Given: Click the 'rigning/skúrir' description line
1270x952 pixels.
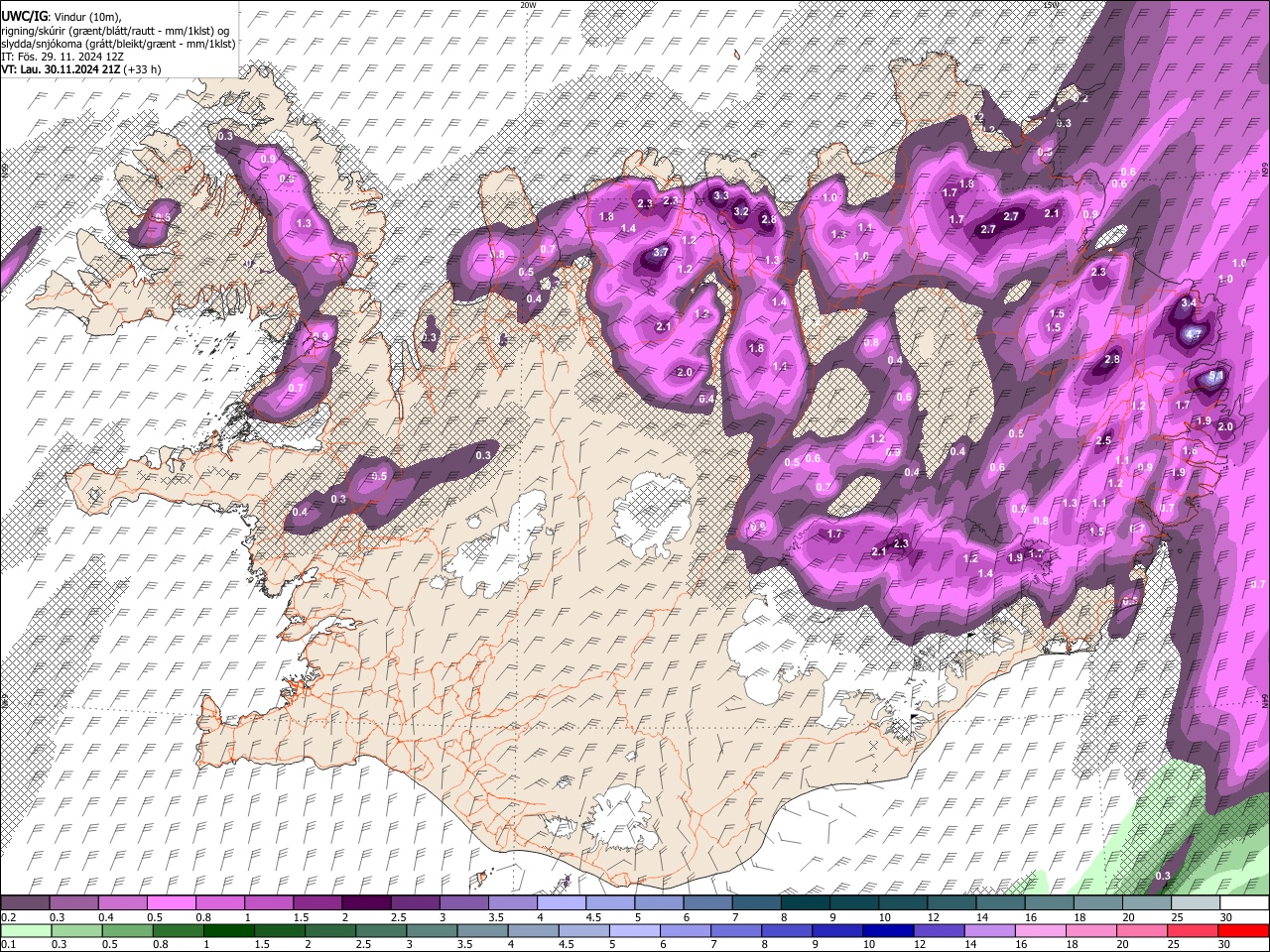Looking at the screenshot, I should coord(116,31).
